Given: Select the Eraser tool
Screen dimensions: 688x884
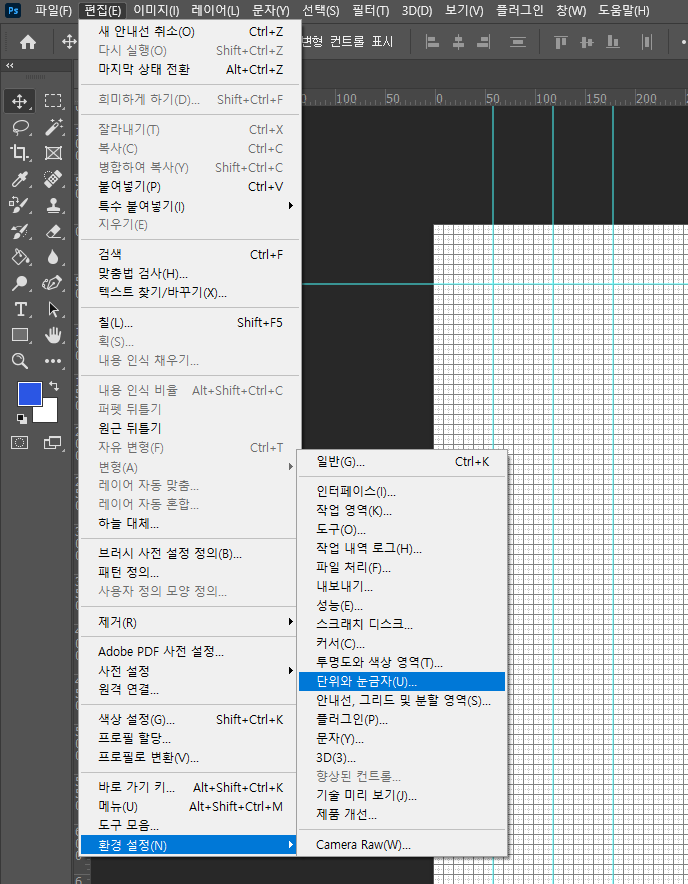Looking at the screenshot, I should click(53, 231).
